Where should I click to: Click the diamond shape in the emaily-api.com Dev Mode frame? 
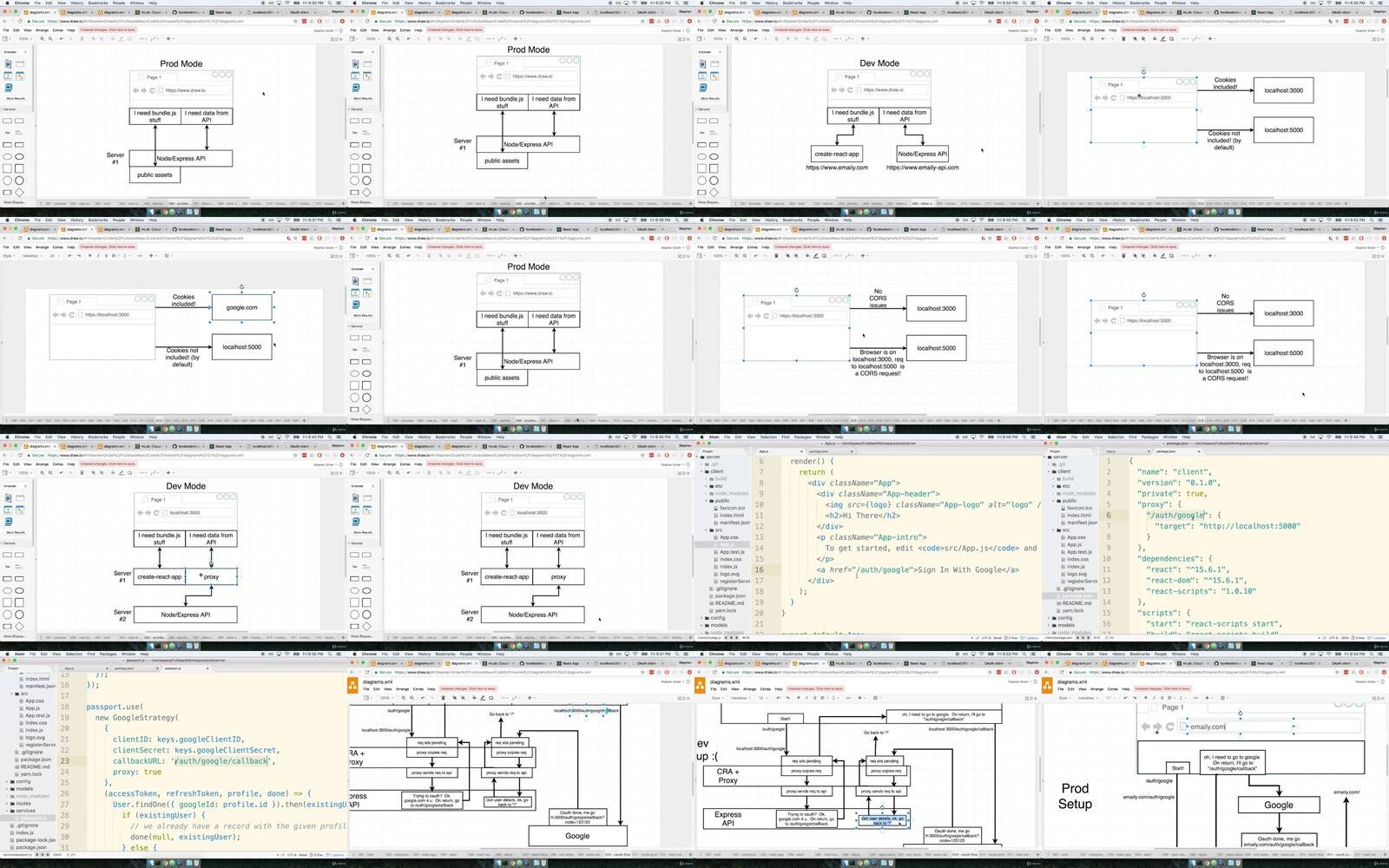(x=714, y=193)
